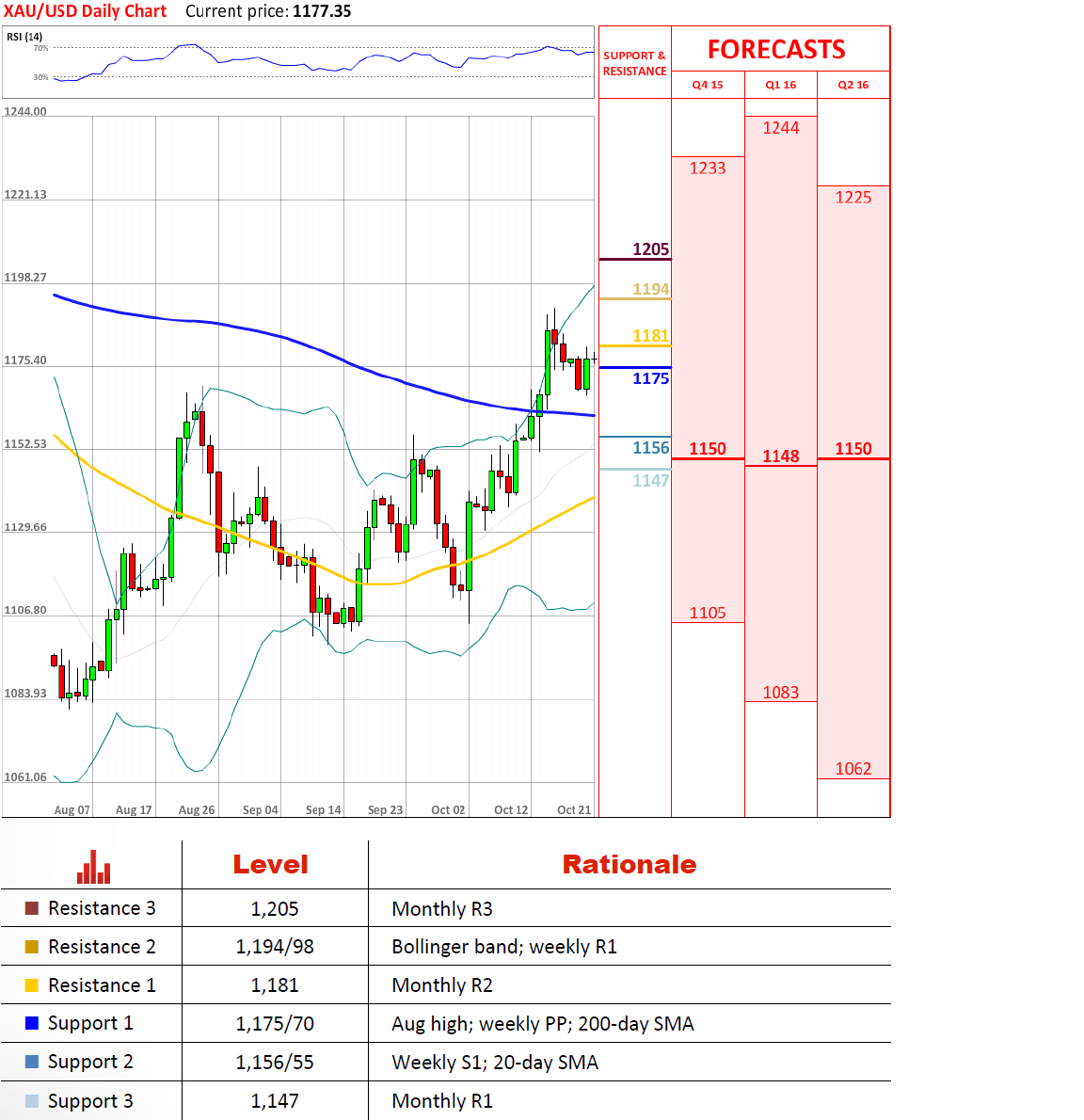This screenshot has width=1084, height=1120.
Task: Click the 1175 support level label
Action: (650, 378)
